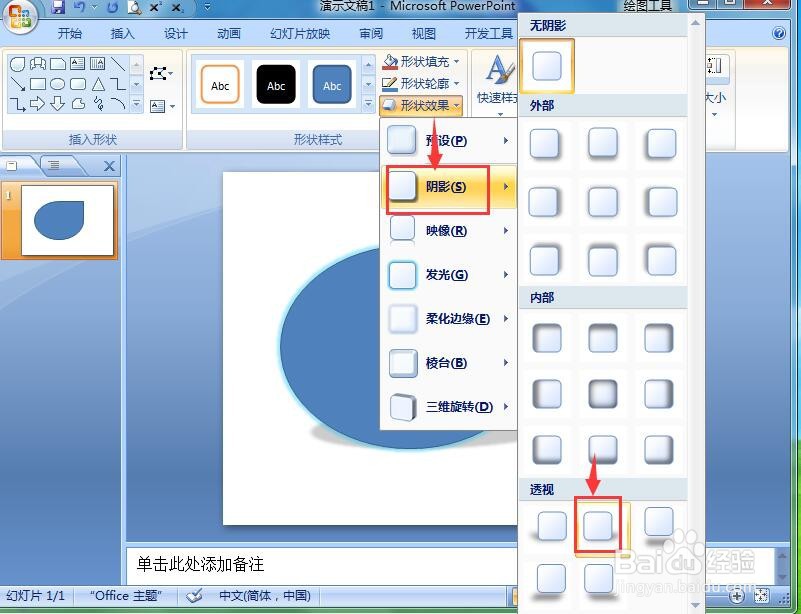The image size is (801, 614).
Task: Switch to the 插入 (Insert) ribbon tab
Action: pyautogui.click(x=122, y=33)
